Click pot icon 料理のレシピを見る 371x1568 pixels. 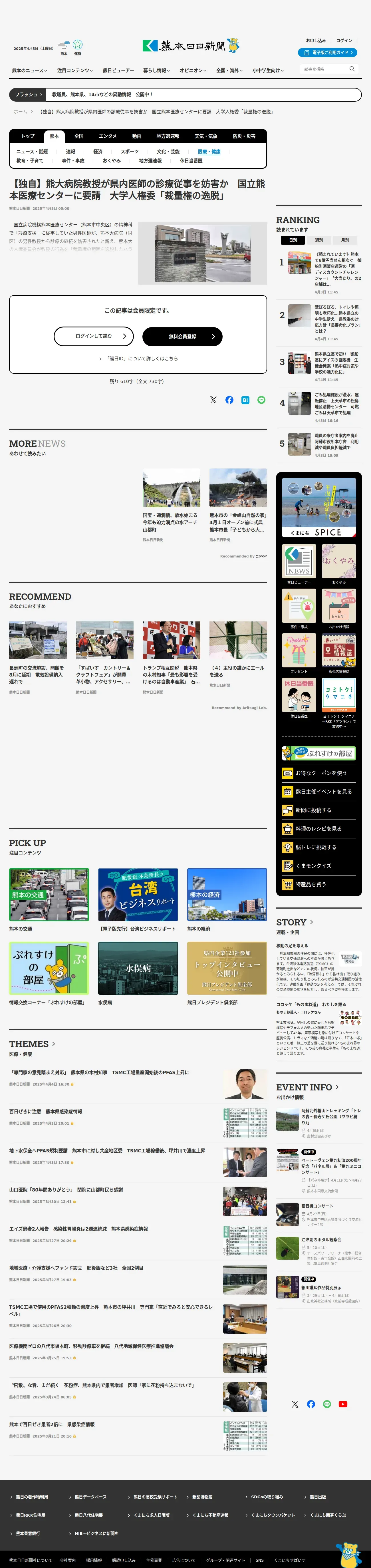click(x=288, y=828)
